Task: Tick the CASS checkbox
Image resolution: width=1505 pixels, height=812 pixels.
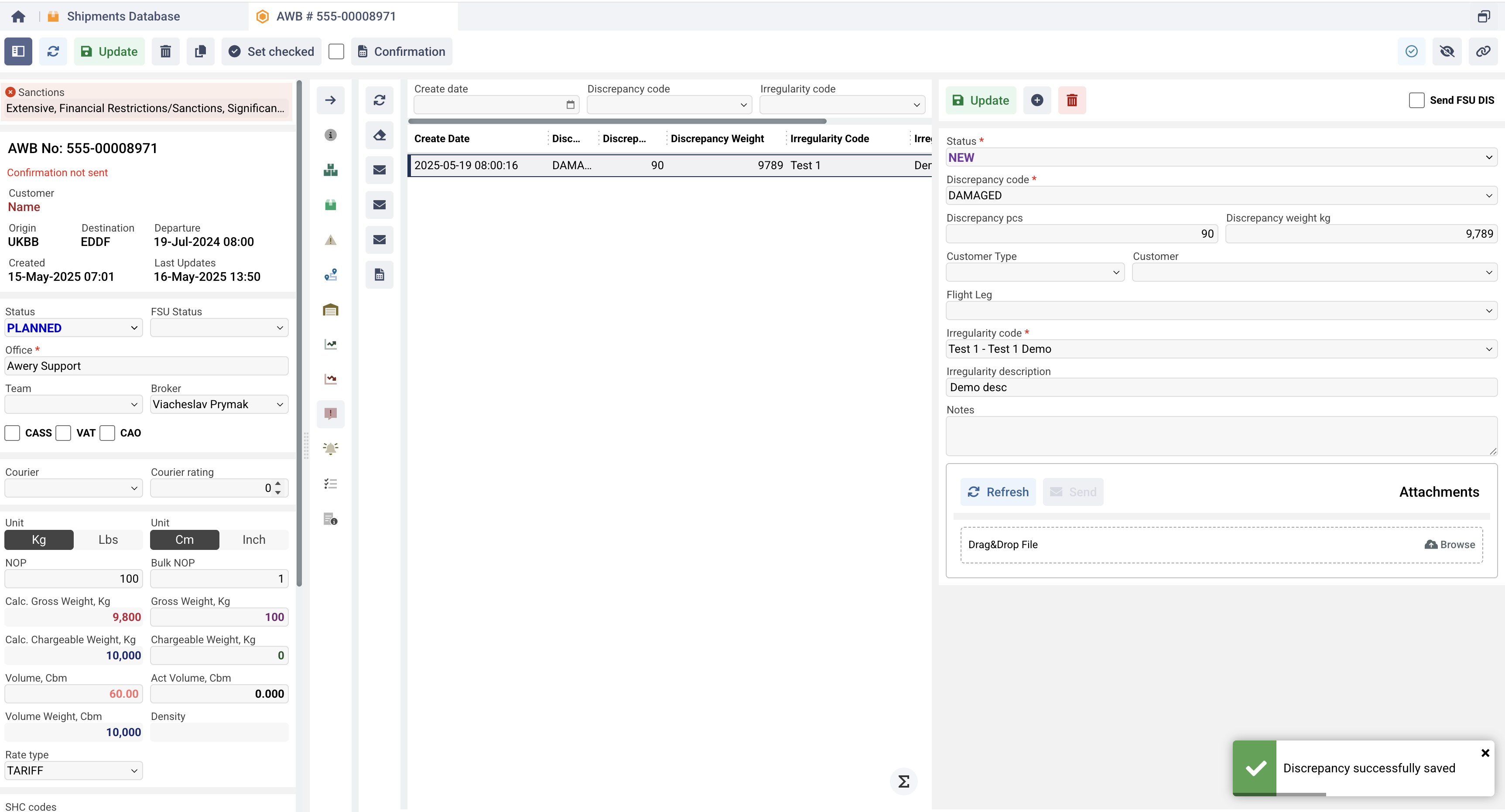Action: point(12,433)
